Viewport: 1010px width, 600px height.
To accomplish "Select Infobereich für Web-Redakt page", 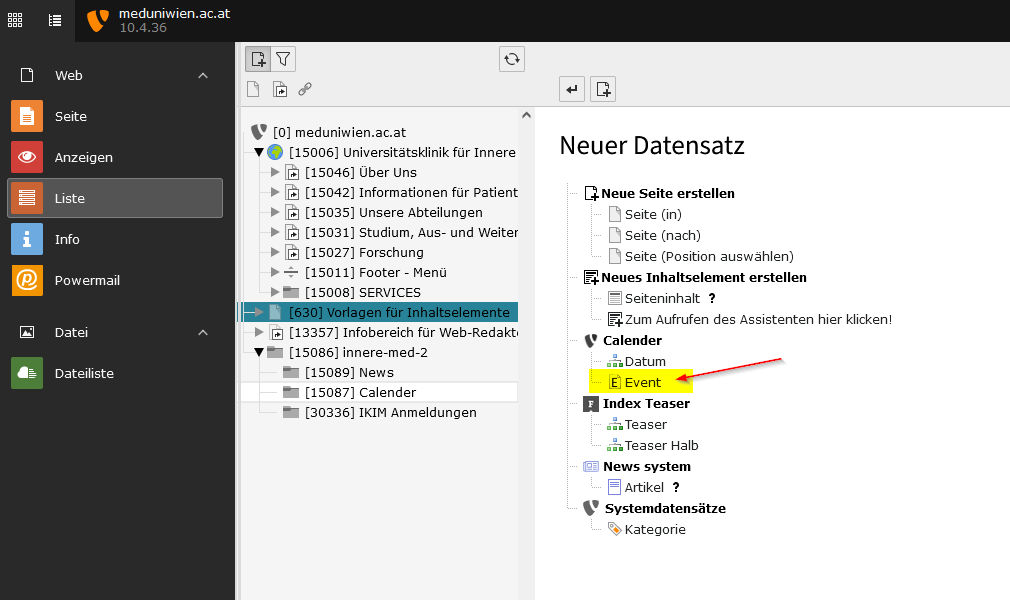I will click(403, 332).
